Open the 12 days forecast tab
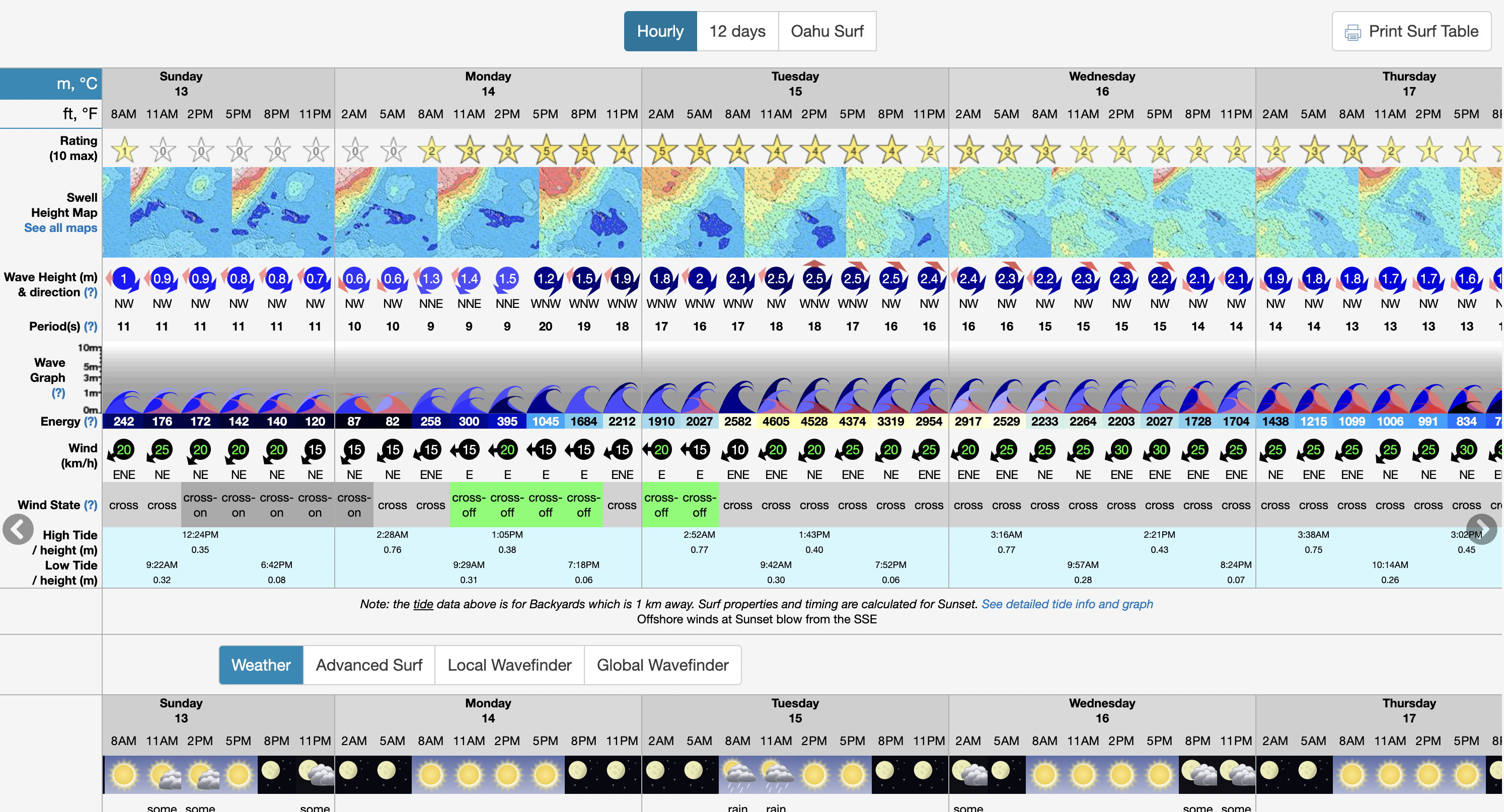The image size is (1504, 812). pyautogui.click(x=737, y=32)
